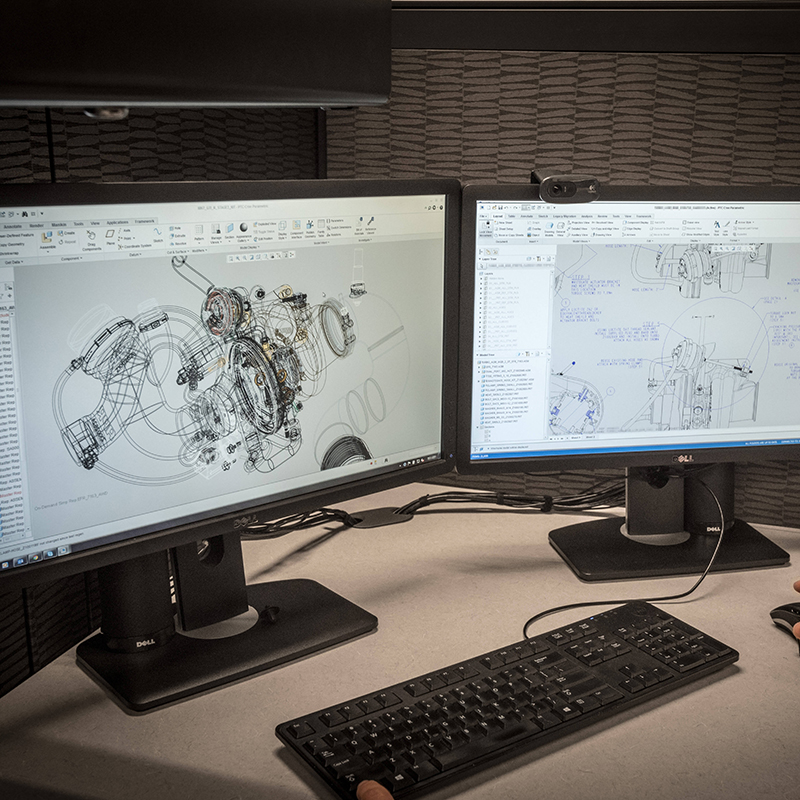Image resolution: width=800 pixels, height=800 pixels.
Task: Click the Publish Geometry icon
Action: point(310,225)
